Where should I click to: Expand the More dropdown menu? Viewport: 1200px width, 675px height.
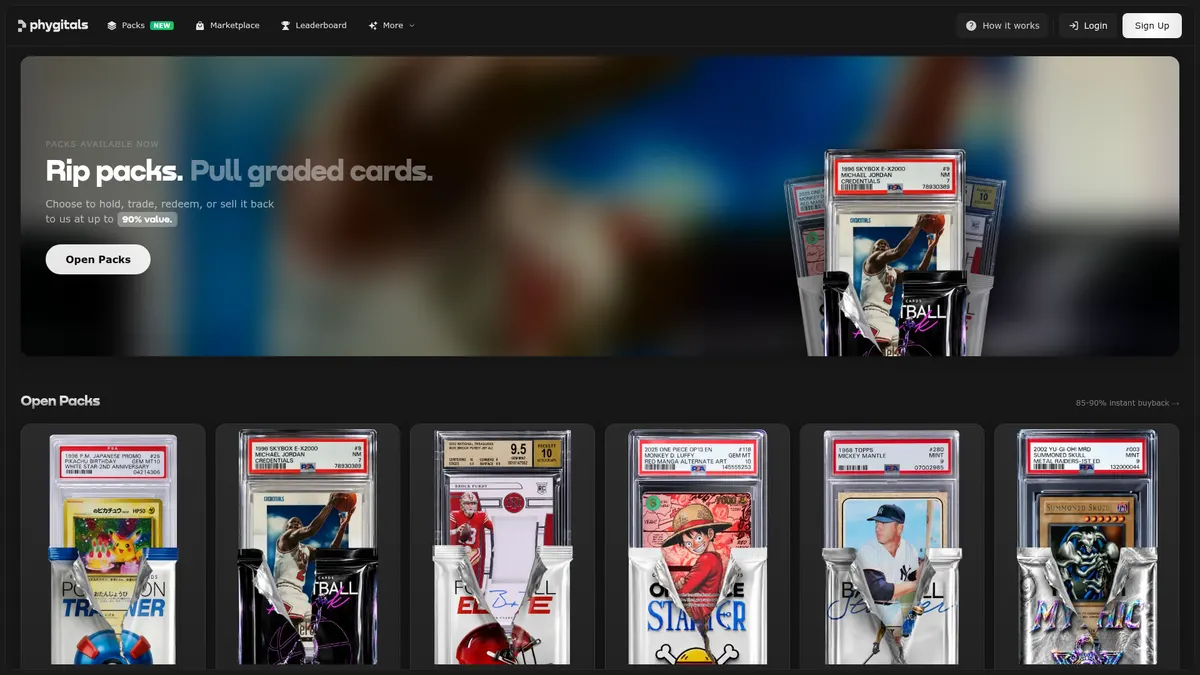(x=391, y=25)
